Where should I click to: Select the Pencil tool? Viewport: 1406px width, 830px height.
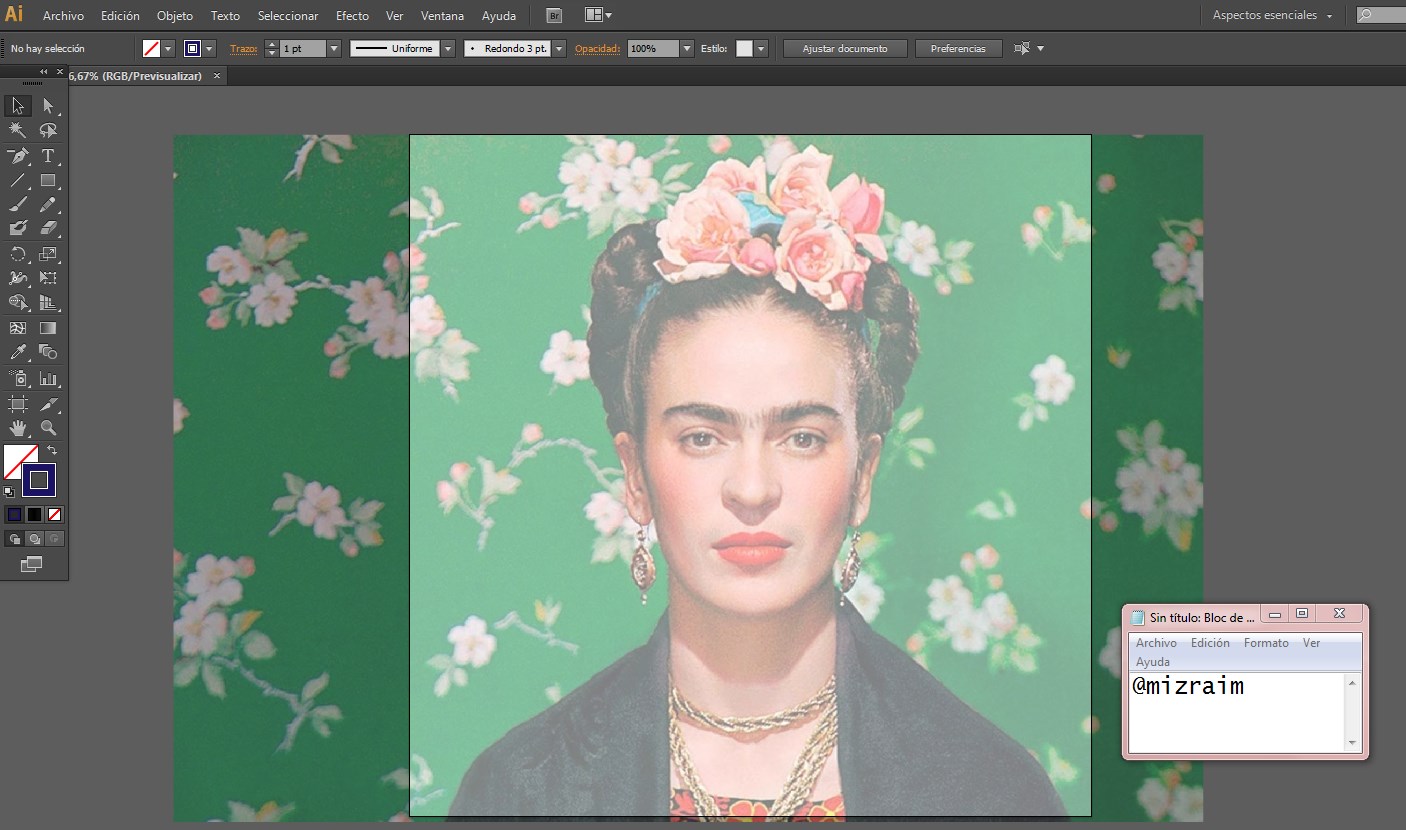click(x=48, y=205)
